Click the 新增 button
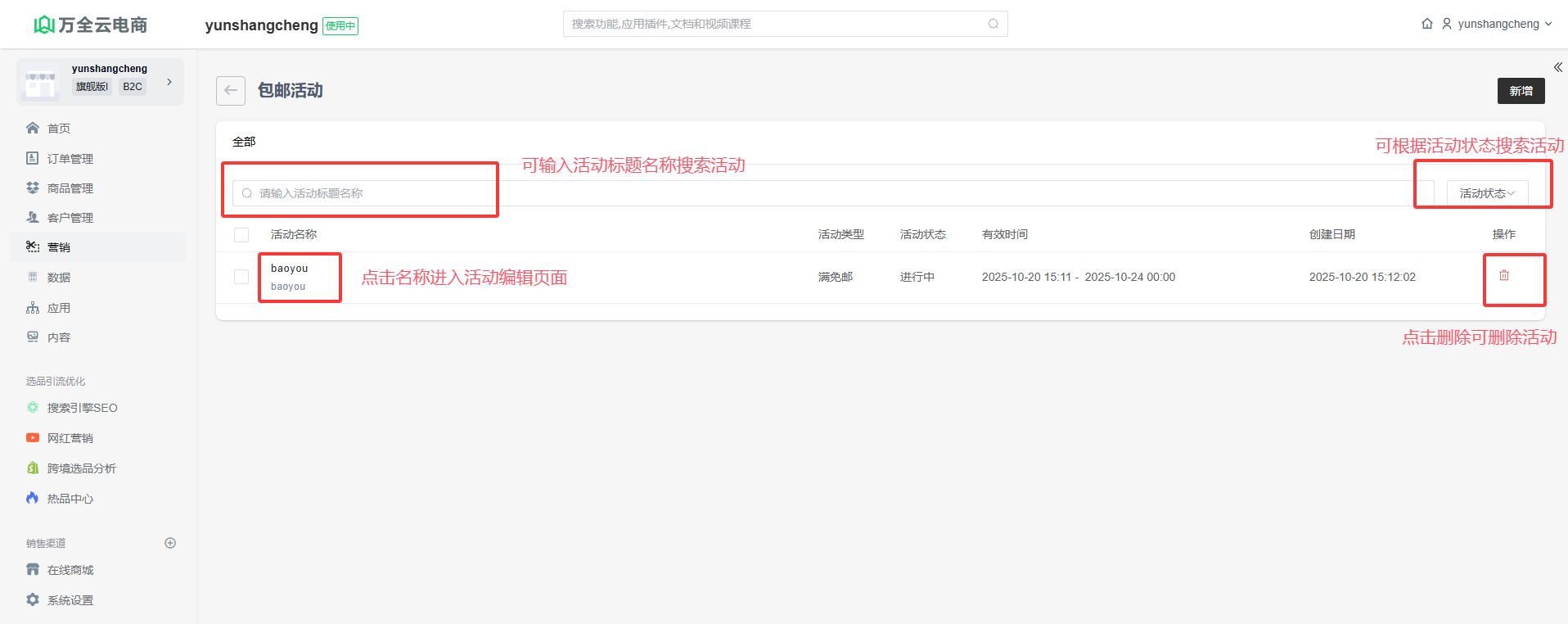The width and height of the screenshot is (1568, 624). (1521, 91)
